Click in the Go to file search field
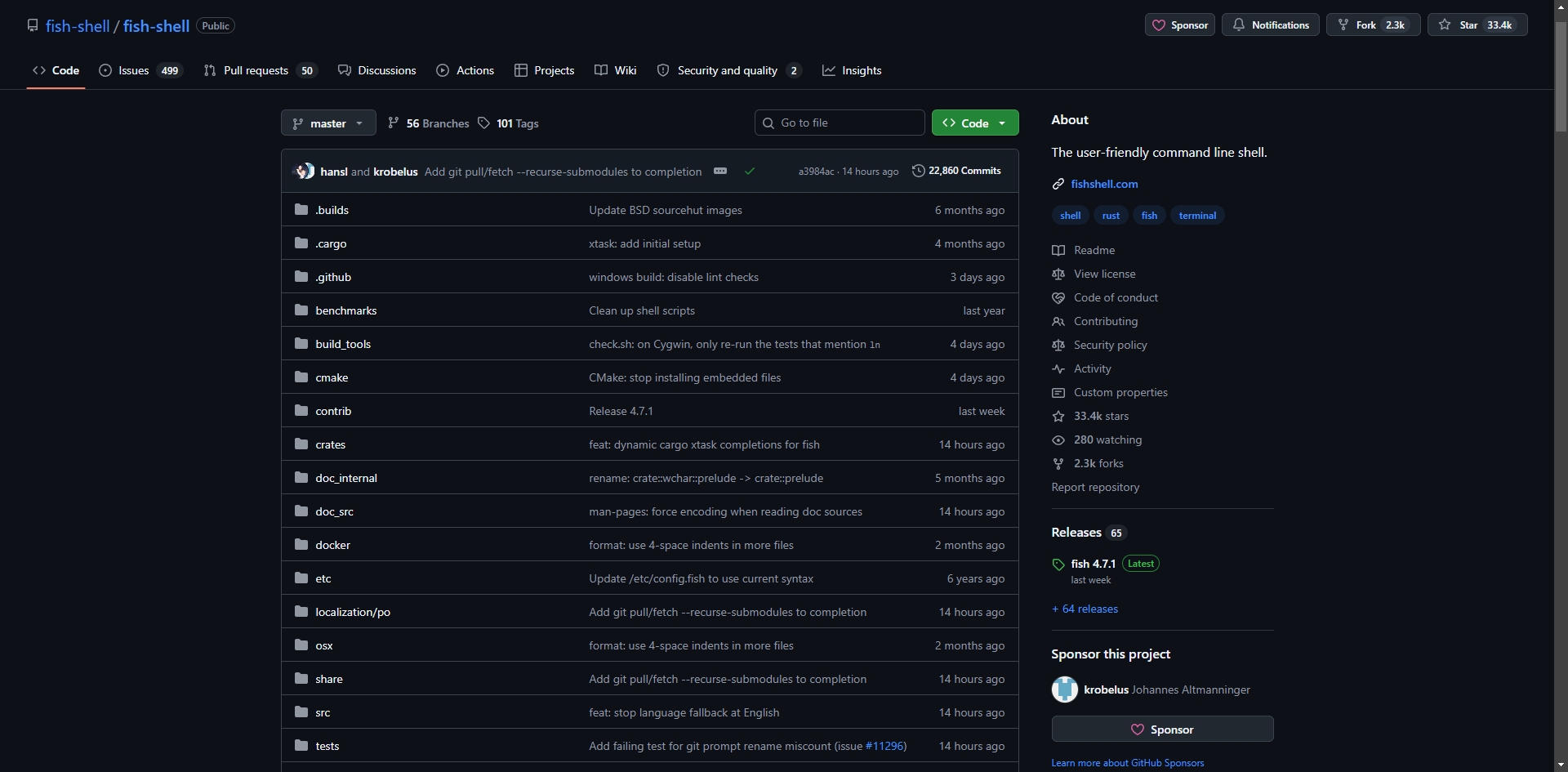 click(840, 123)
